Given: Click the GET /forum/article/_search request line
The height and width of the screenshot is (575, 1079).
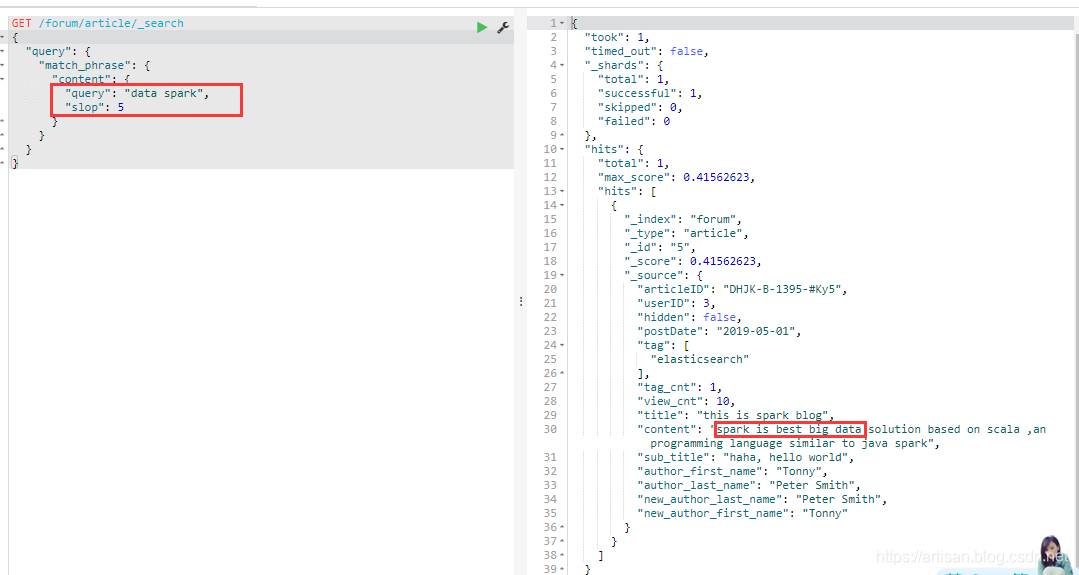Looking at the screenshot, I should tap(98, 23).
